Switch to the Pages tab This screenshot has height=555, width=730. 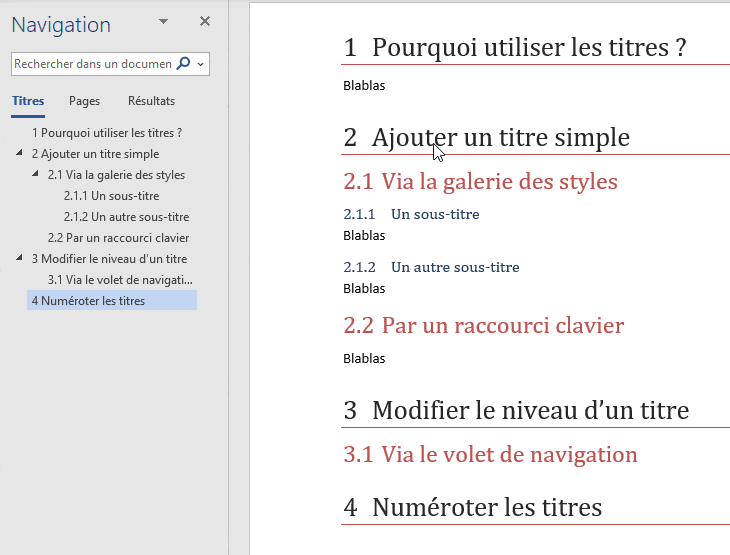pos(84,101)
